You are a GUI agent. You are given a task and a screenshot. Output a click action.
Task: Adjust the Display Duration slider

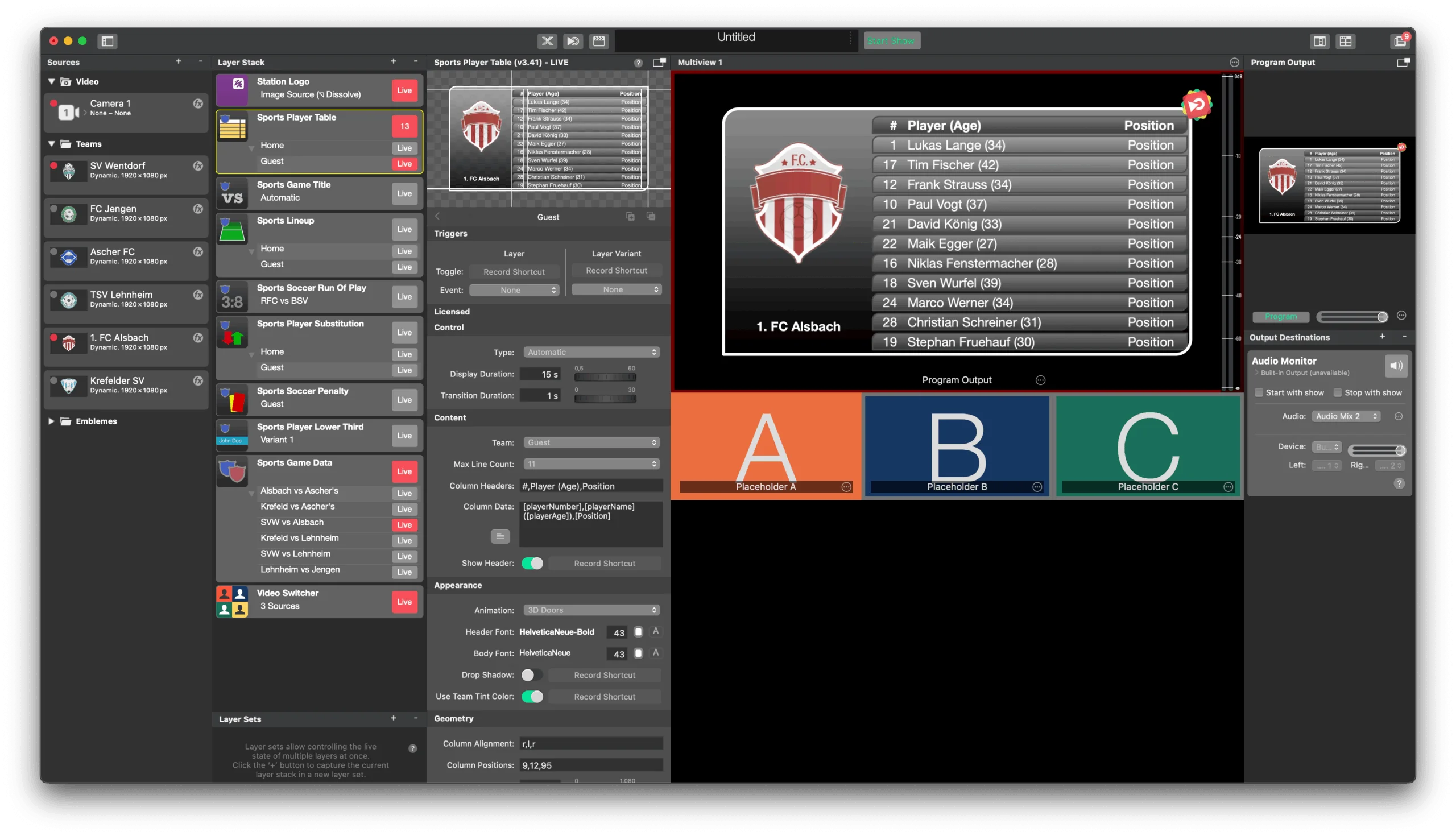[x=605, y=377]
